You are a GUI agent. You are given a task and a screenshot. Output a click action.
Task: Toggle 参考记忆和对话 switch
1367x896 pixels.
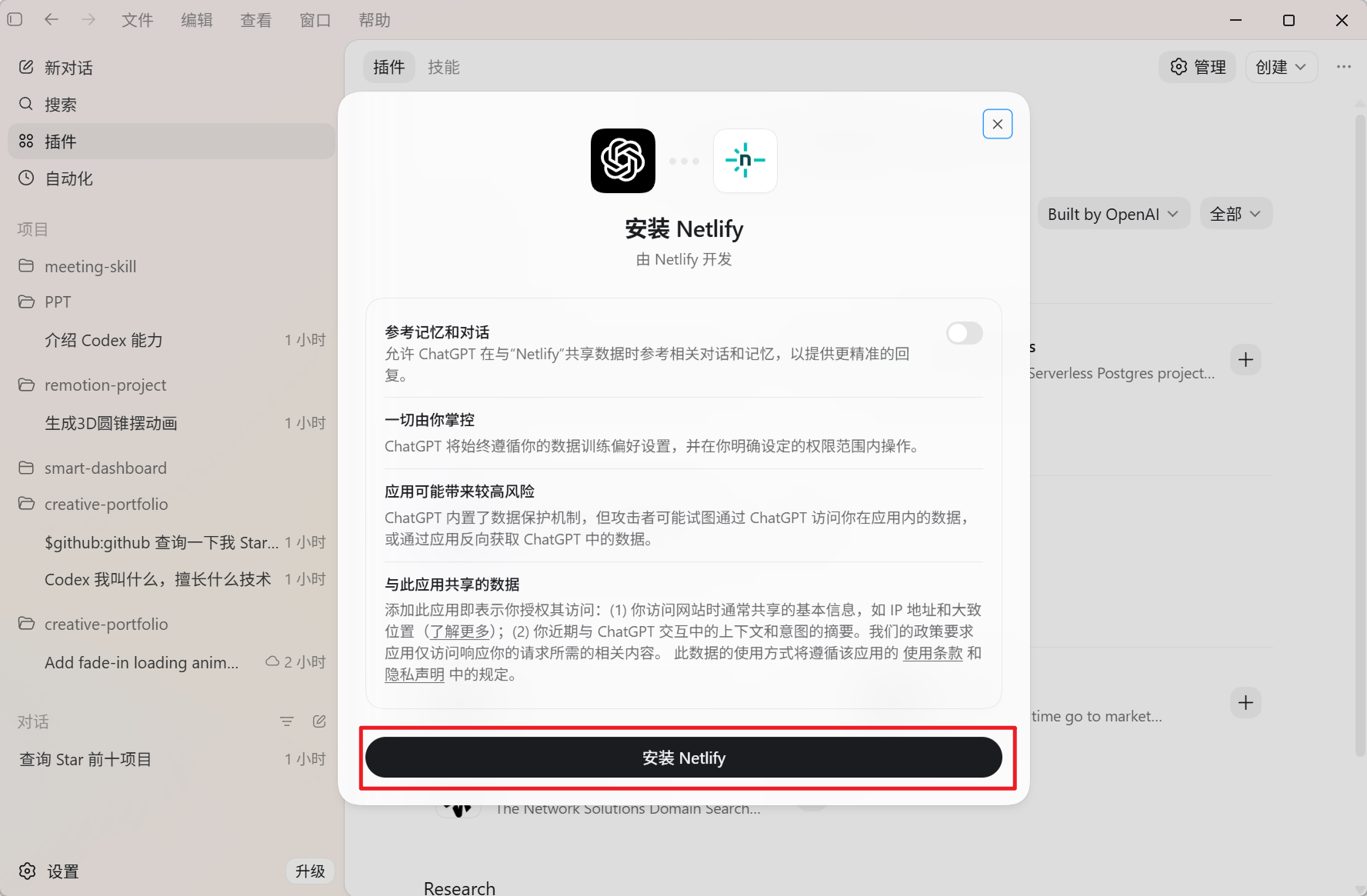tap(965, 333)
